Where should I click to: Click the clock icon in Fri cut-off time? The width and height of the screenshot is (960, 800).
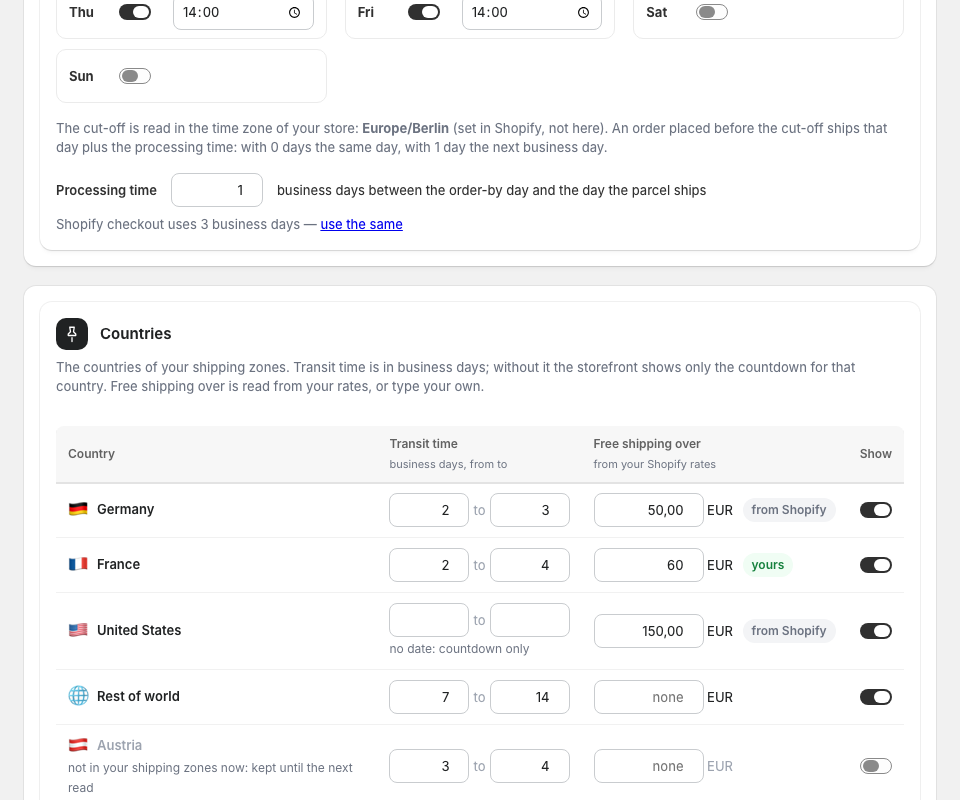click(x=583, y=12)
